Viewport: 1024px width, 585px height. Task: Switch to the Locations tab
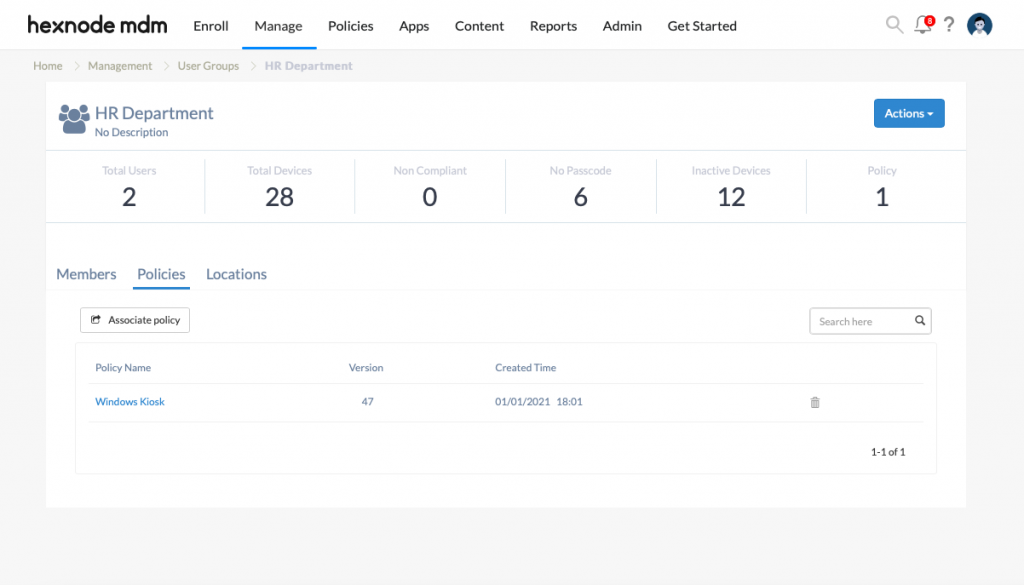click(x=236, y=274)
